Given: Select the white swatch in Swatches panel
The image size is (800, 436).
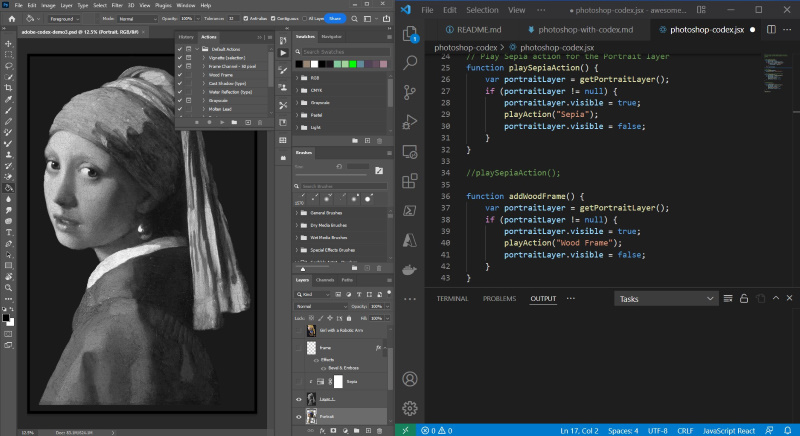Looking at the screenshot, I should pos(314,64).
